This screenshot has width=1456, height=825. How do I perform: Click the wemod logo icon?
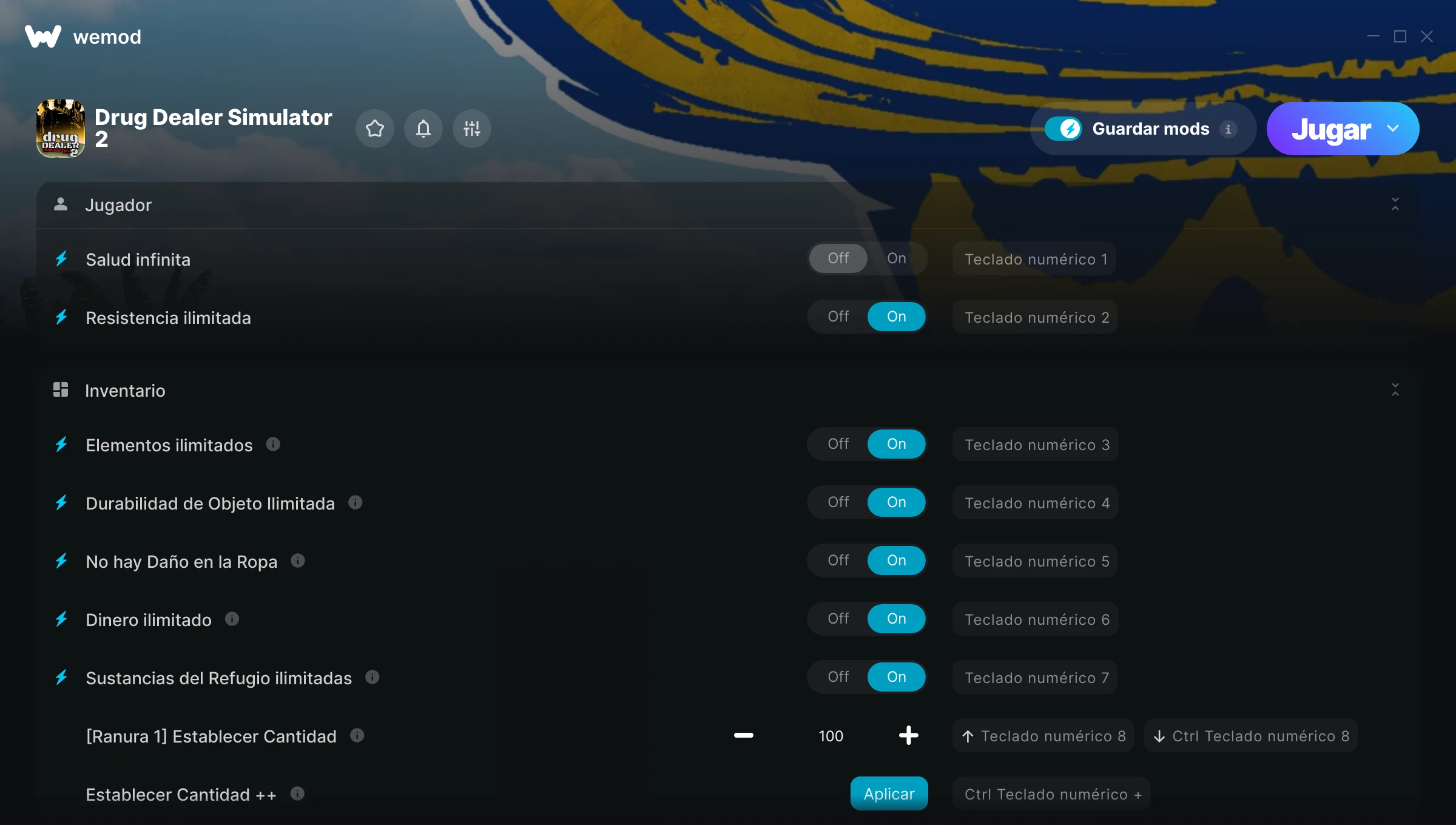click(43, 36)
